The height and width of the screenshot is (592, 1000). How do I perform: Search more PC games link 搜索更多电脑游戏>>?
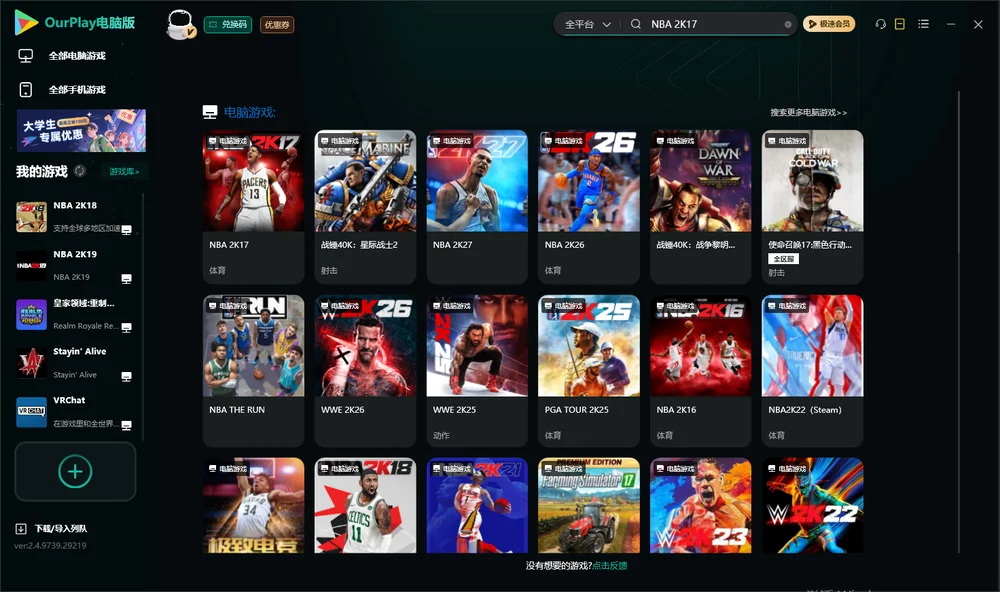[809, 113]
